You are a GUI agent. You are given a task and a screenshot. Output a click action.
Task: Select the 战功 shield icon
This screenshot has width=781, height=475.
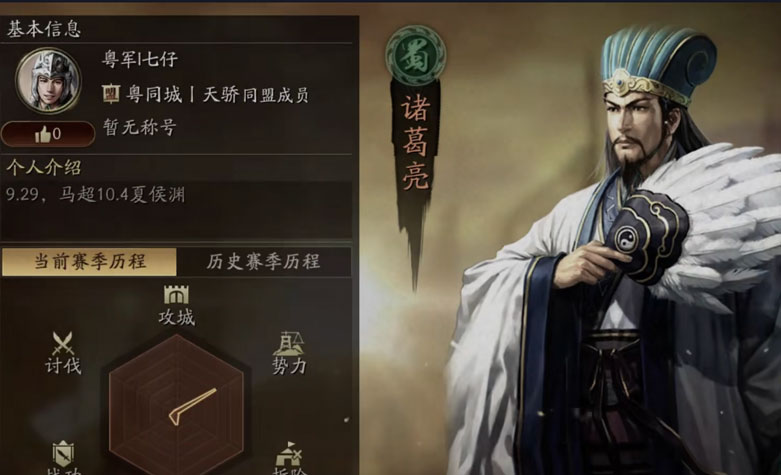[x=63, y=454]
